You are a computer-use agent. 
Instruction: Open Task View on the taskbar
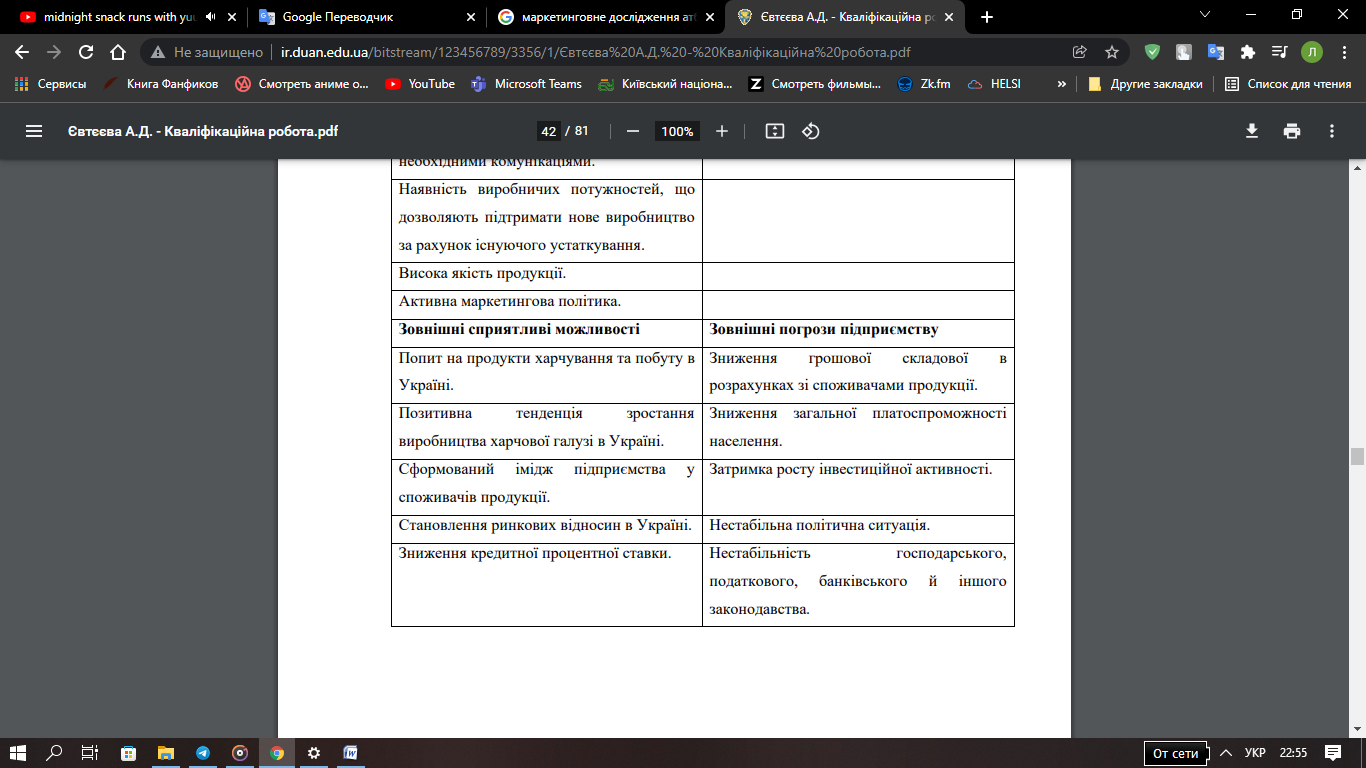[x=89, y=753]
